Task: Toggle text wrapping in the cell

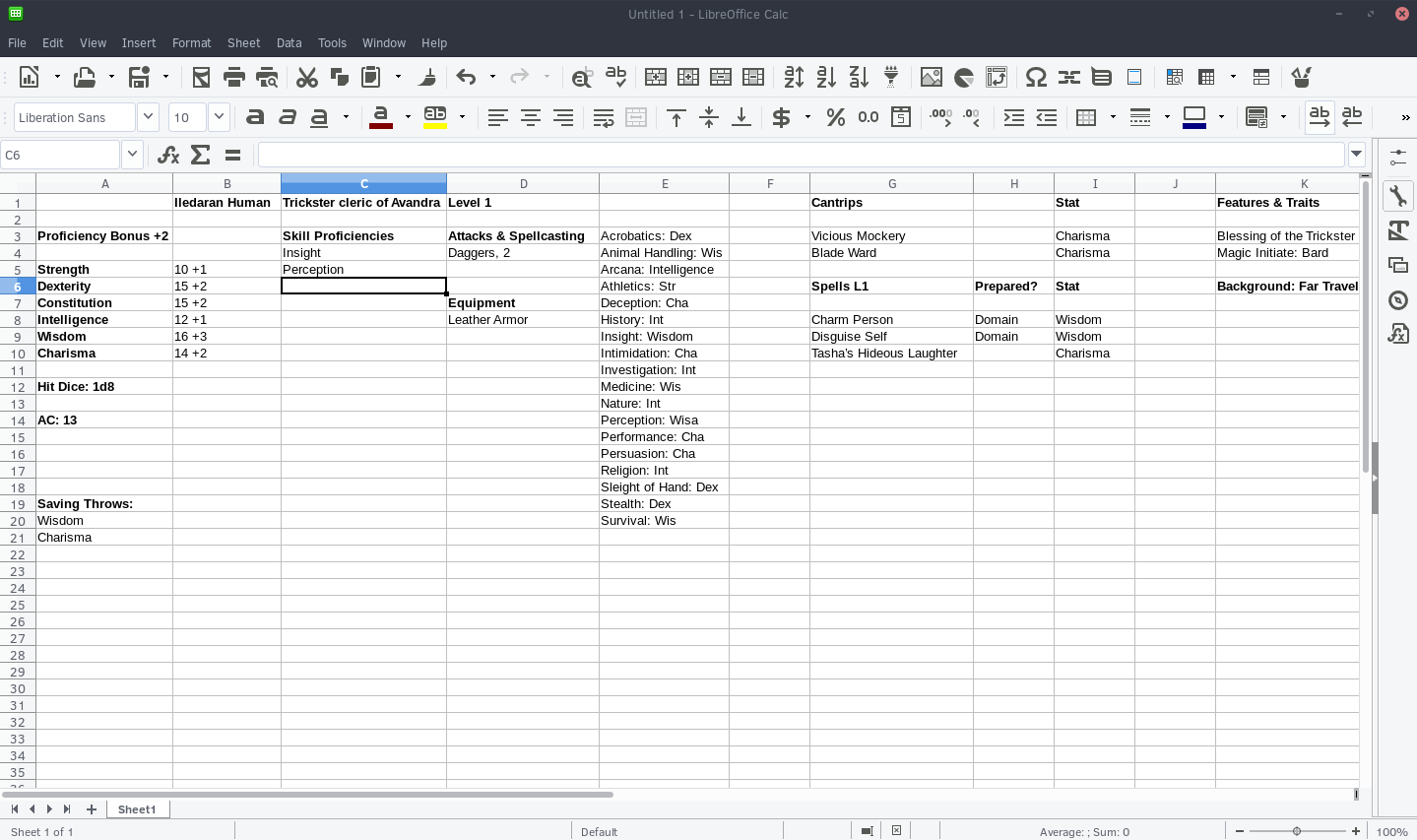Action: [x=604, y=117]
